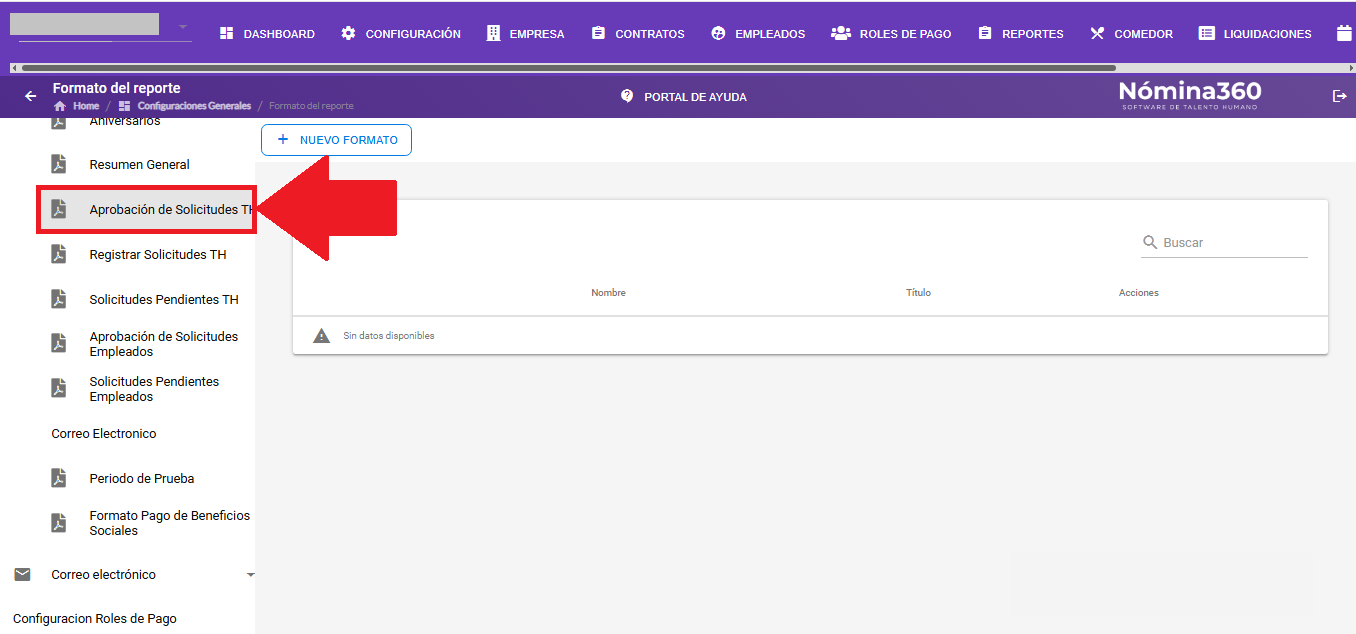1356x634 pixels.
Task: Click the configuración gear icon
Action: pyautogui.click(x=348, y=34)
